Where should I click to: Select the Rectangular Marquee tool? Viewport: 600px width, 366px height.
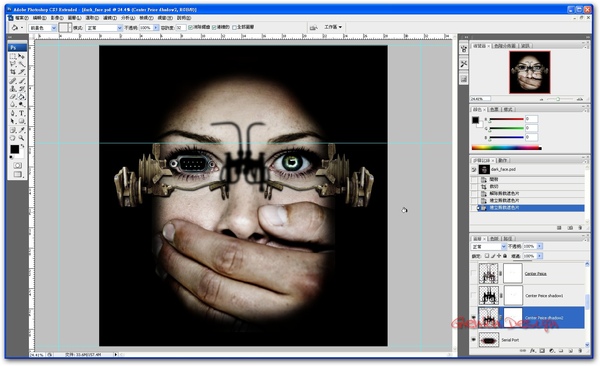coord(13,56)
